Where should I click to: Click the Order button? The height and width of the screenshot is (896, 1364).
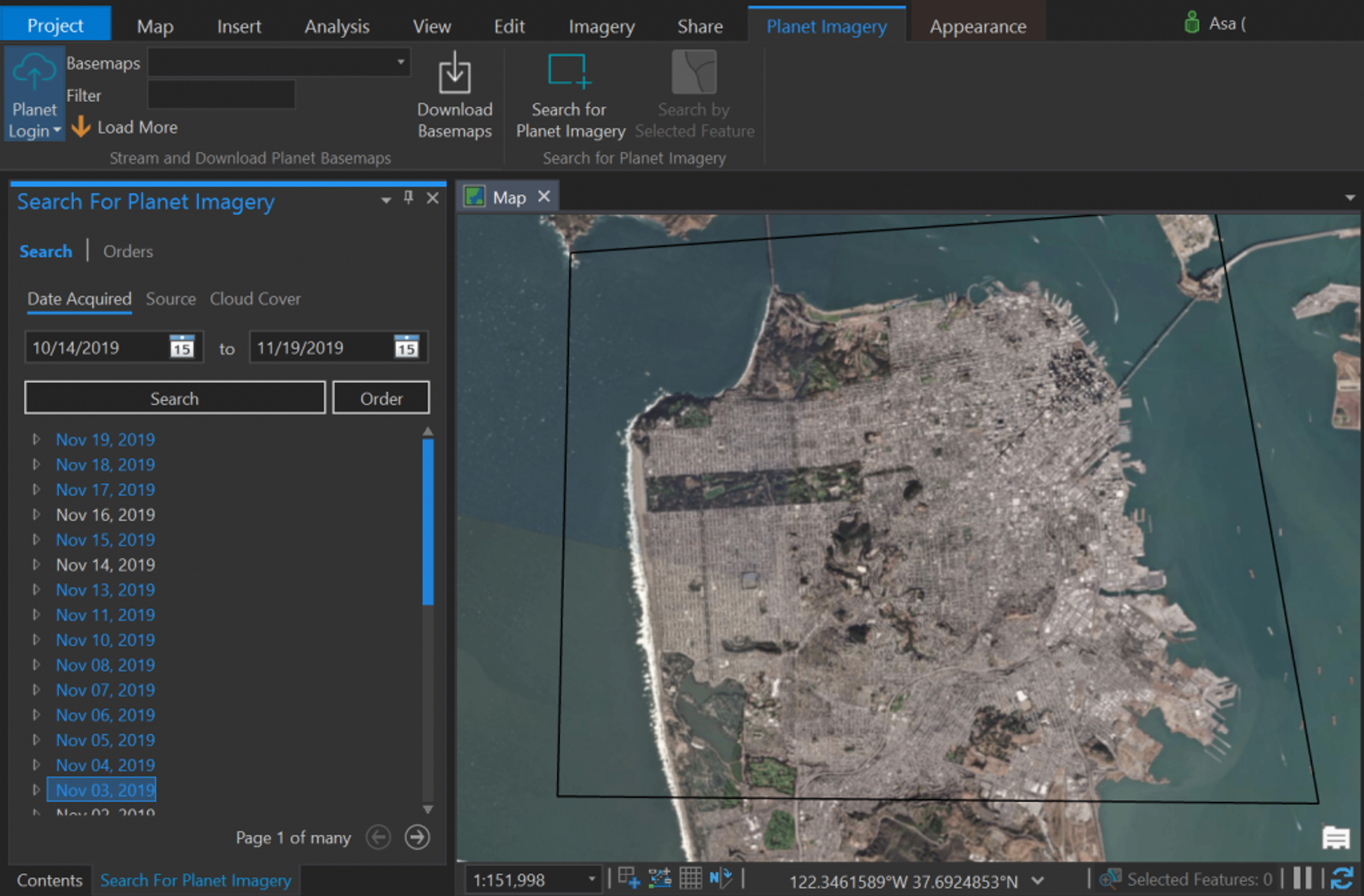point(381,398)
